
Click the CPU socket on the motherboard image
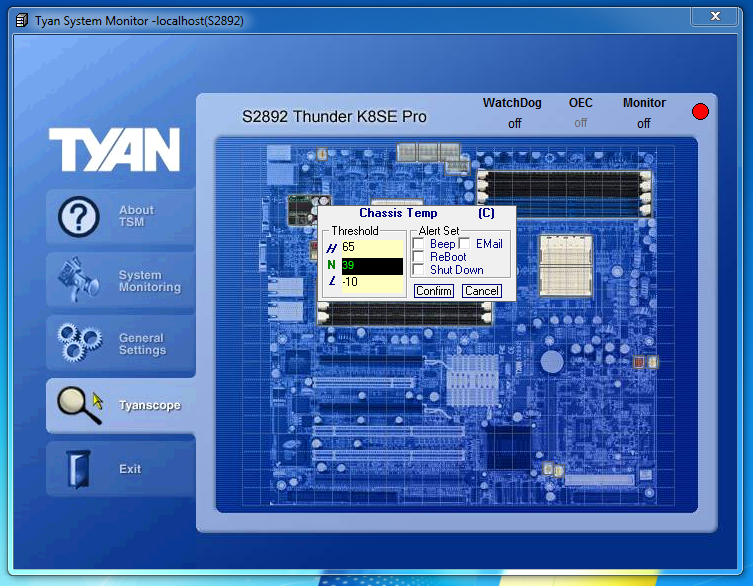[x=567, y=264]
